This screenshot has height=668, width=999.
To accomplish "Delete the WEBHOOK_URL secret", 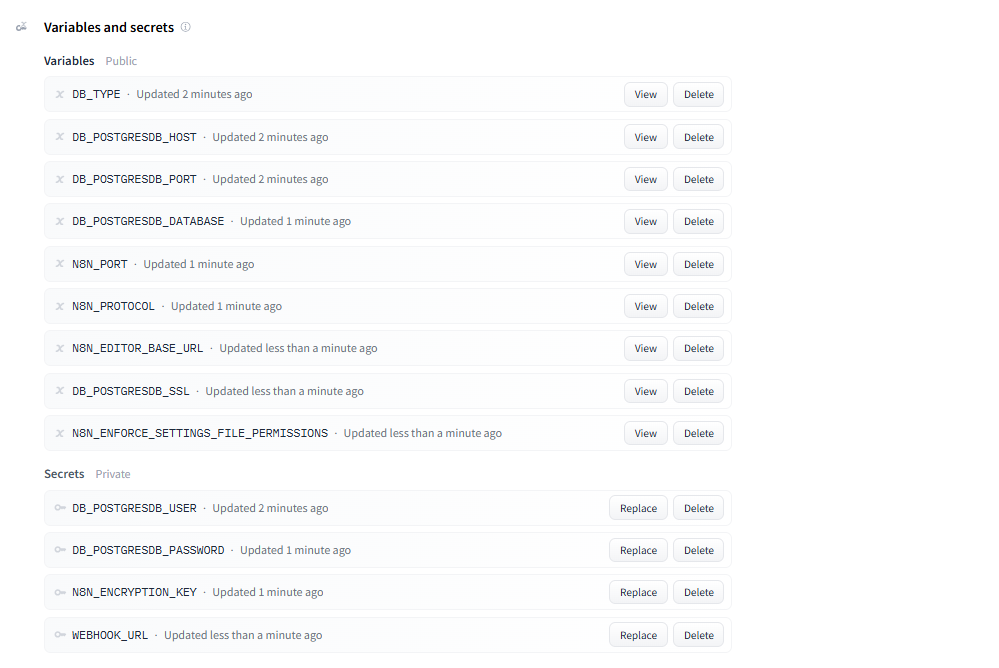I will point(698,635).
